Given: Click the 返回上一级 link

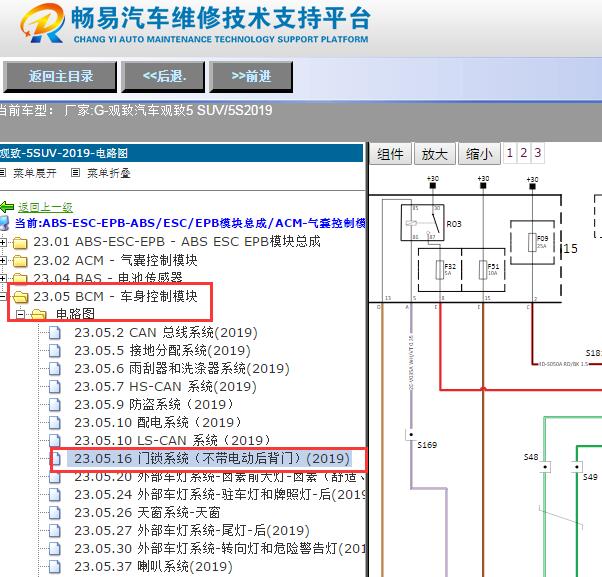Looking at the screenshot, I should click(45, 207).
